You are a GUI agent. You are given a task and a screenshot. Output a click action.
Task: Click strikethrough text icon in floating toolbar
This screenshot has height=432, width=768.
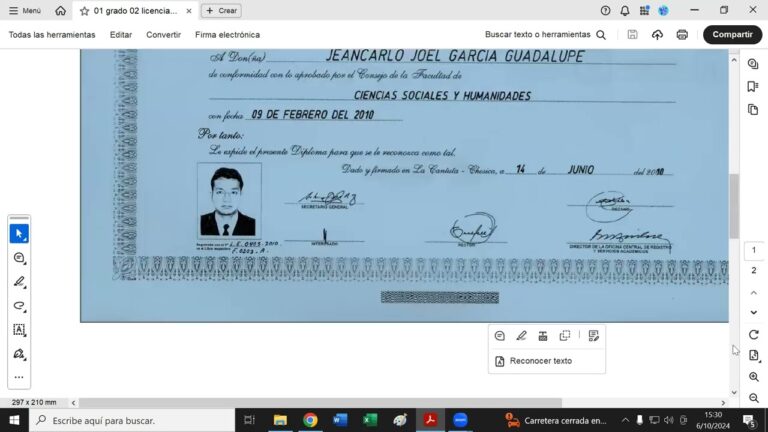(x=543, y=336)
